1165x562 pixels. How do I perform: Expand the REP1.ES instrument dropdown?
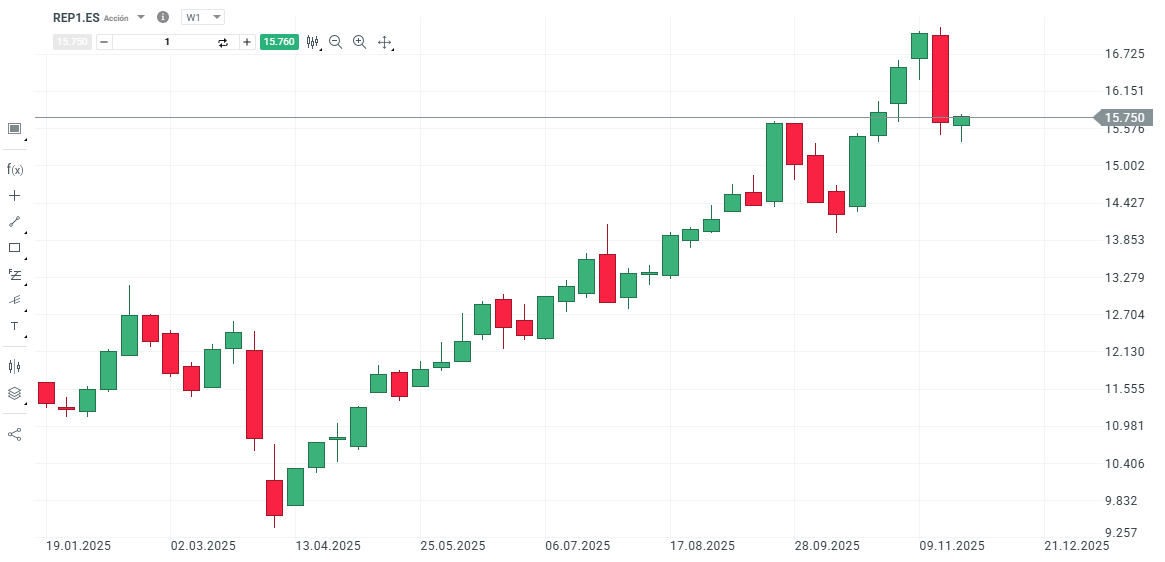[x=141, y=17]
